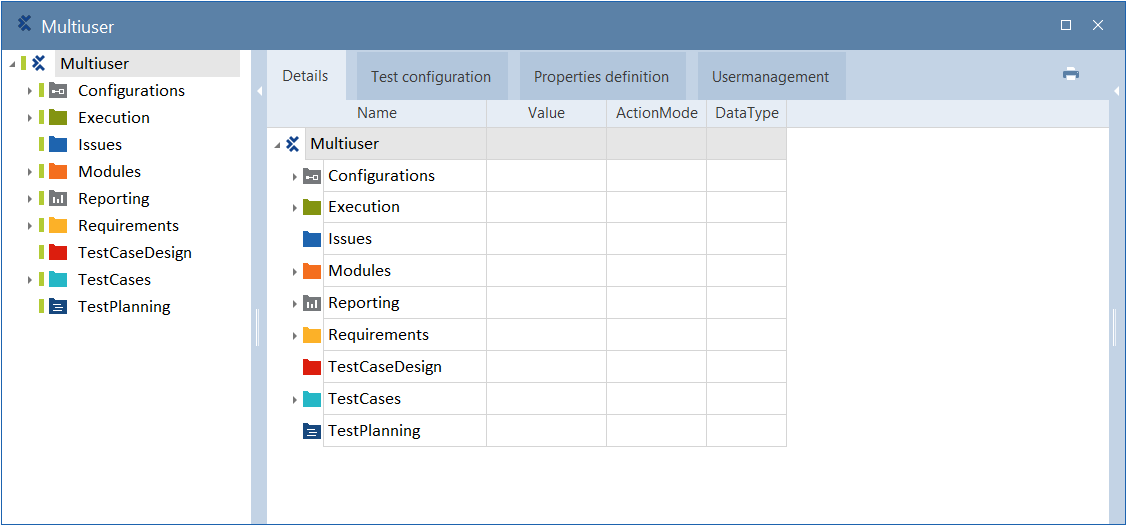Click the teal TestCases folder icon in details

312,399
